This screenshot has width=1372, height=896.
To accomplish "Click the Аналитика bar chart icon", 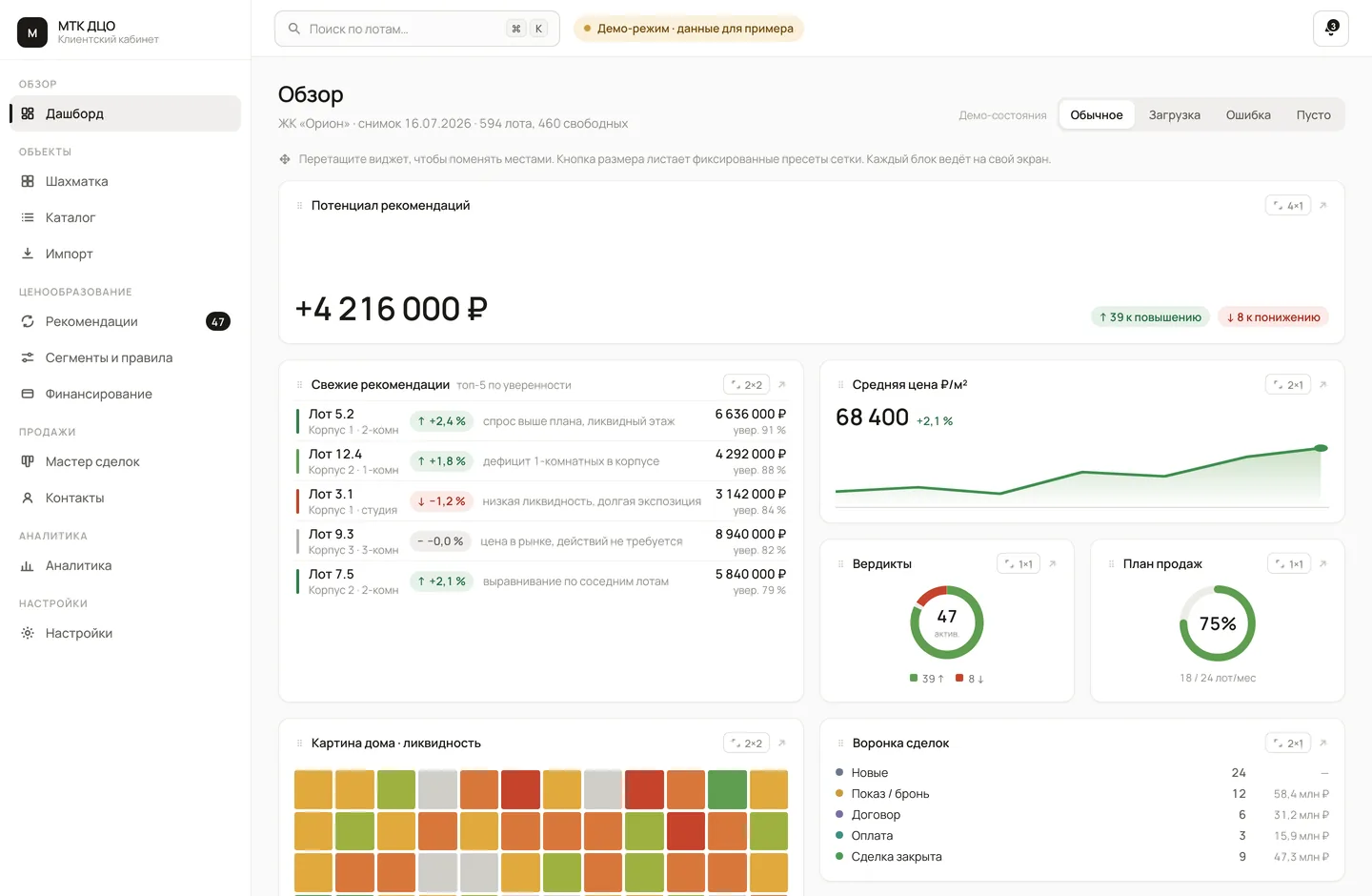I will click(28, 565).
